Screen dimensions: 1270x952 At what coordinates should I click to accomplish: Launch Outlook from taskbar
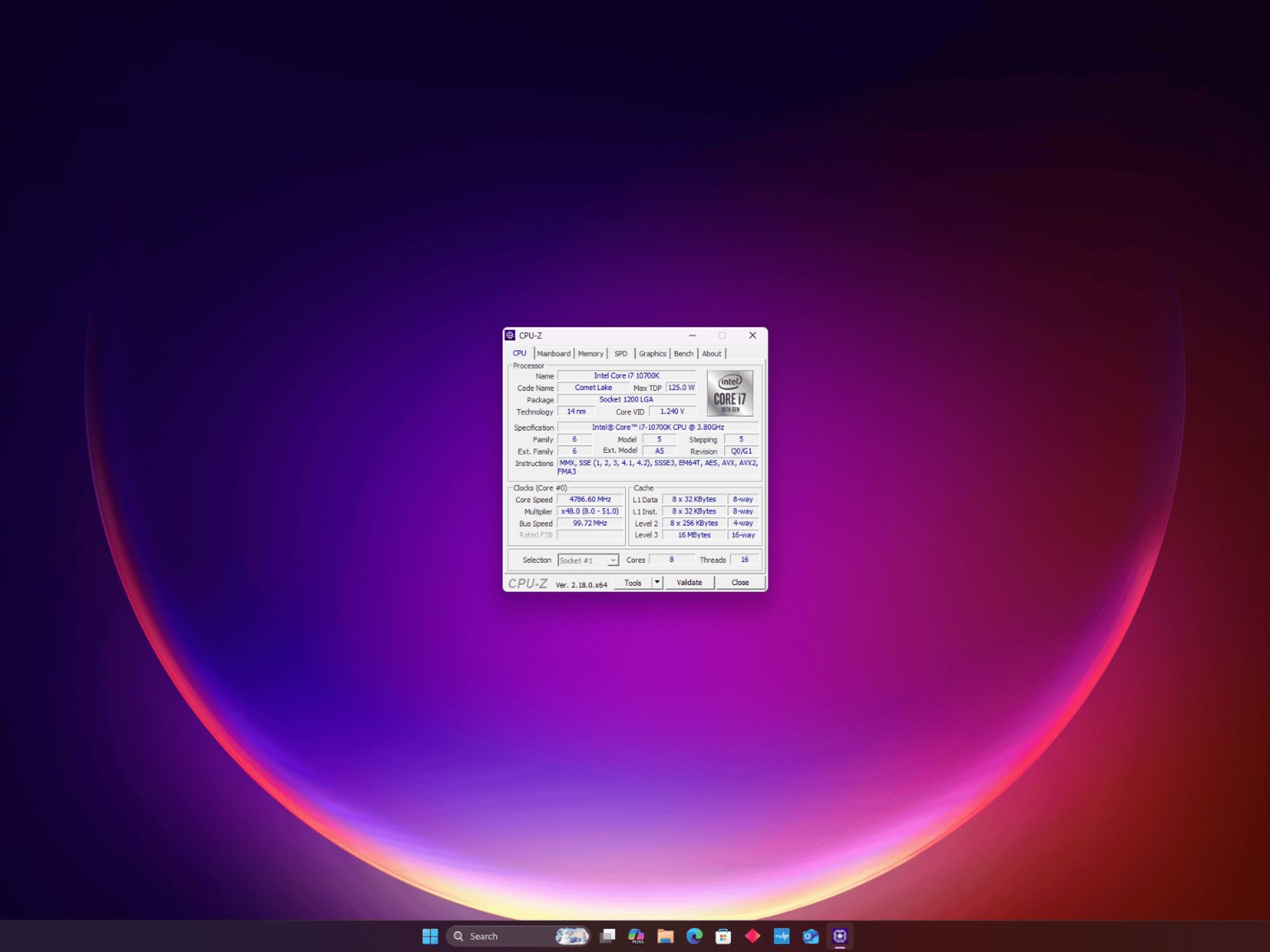click(810, 936)
